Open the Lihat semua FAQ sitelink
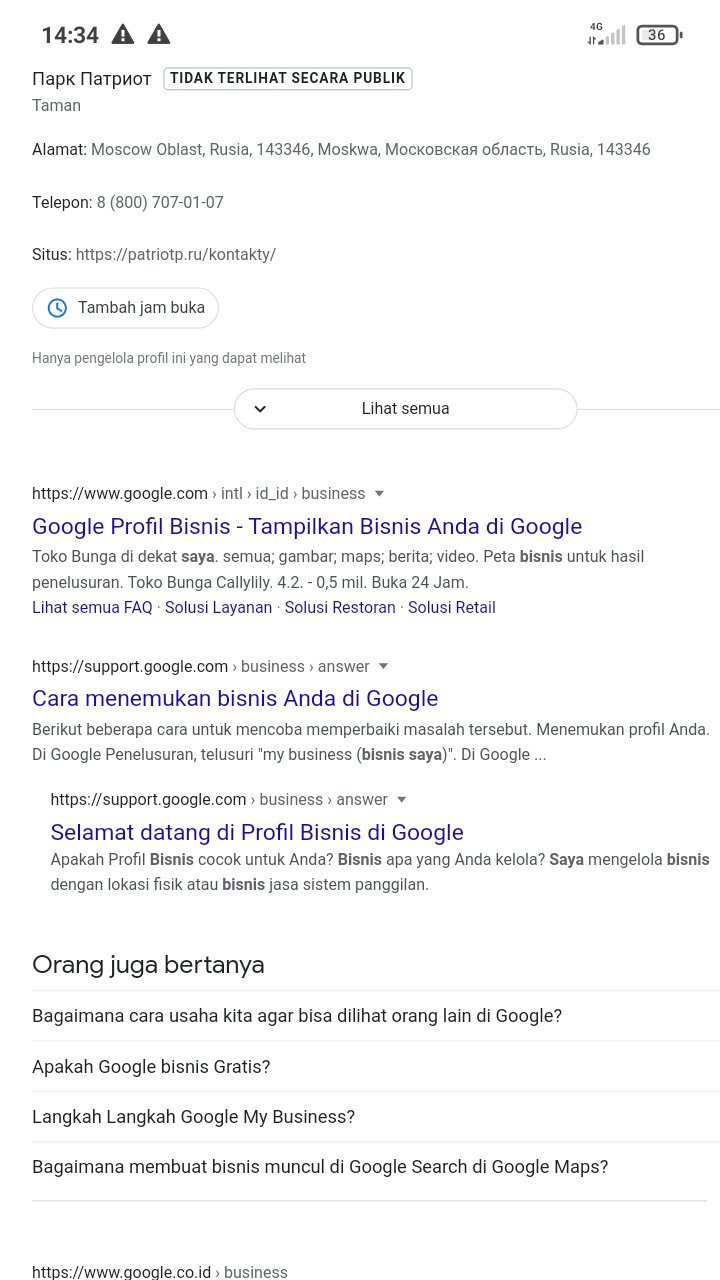 92,607
